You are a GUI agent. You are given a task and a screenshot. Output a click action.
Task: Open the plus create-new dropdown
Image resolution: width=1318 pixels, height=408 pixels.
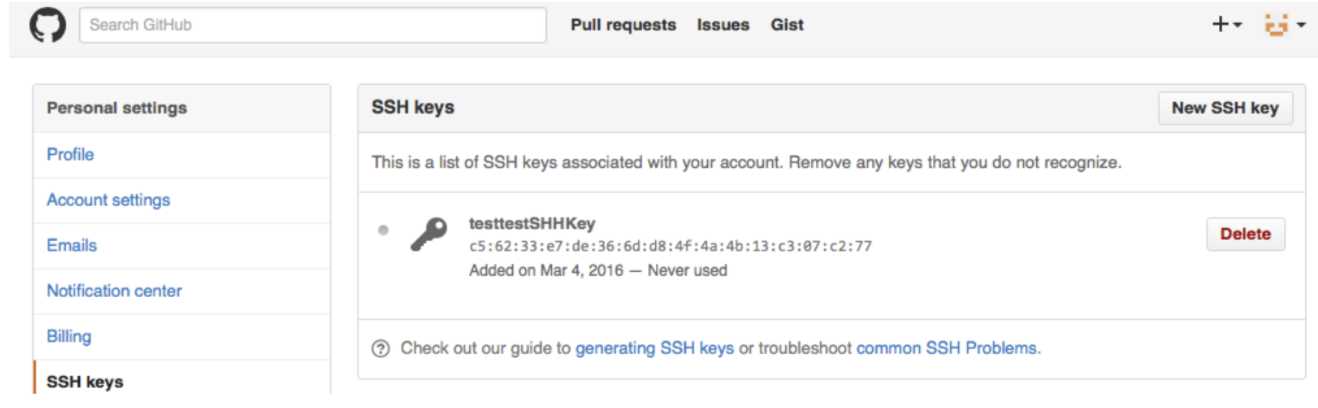click(1227, 25)
